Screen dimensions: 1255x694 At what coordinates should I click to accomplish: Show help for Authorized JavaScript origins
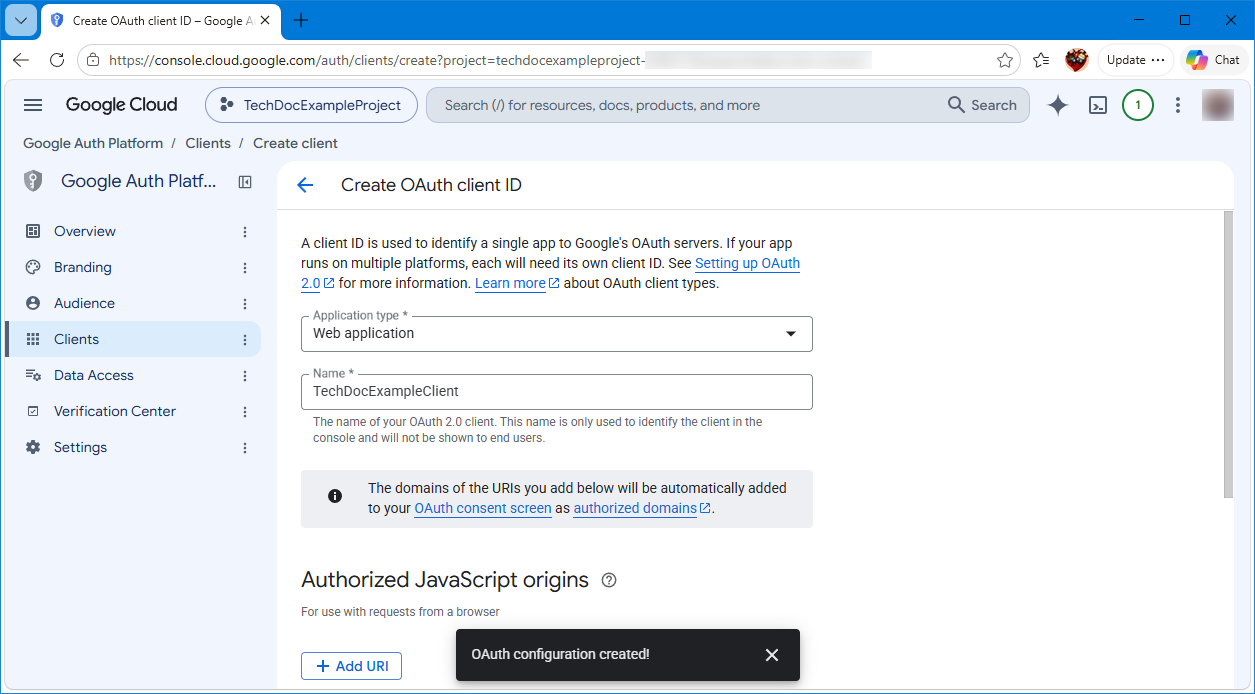[609, 580]
